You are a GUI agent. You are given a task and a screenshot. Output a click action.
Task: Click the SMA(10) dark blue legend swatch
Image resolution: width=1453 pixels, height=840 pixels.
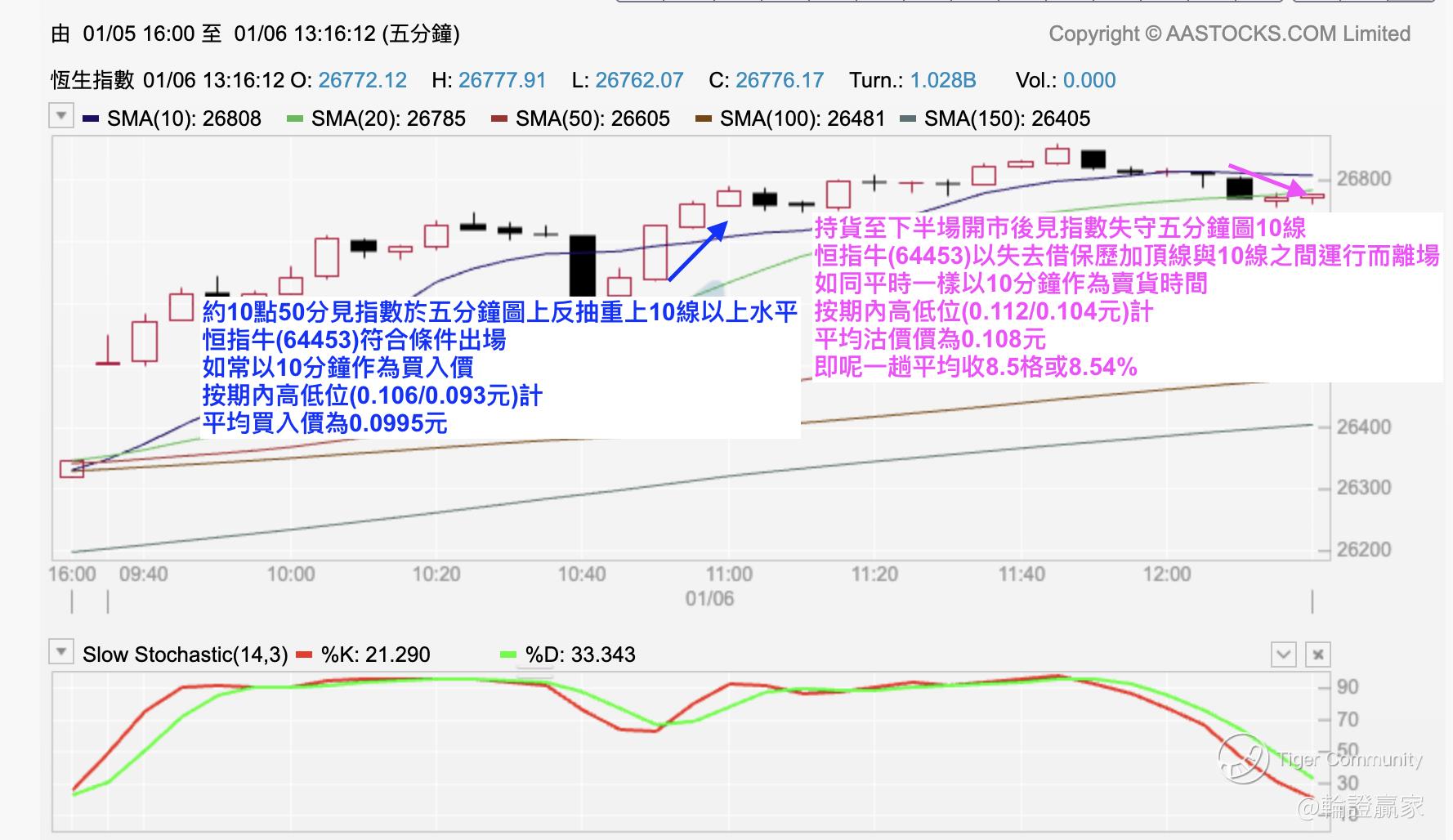point(91,119)
